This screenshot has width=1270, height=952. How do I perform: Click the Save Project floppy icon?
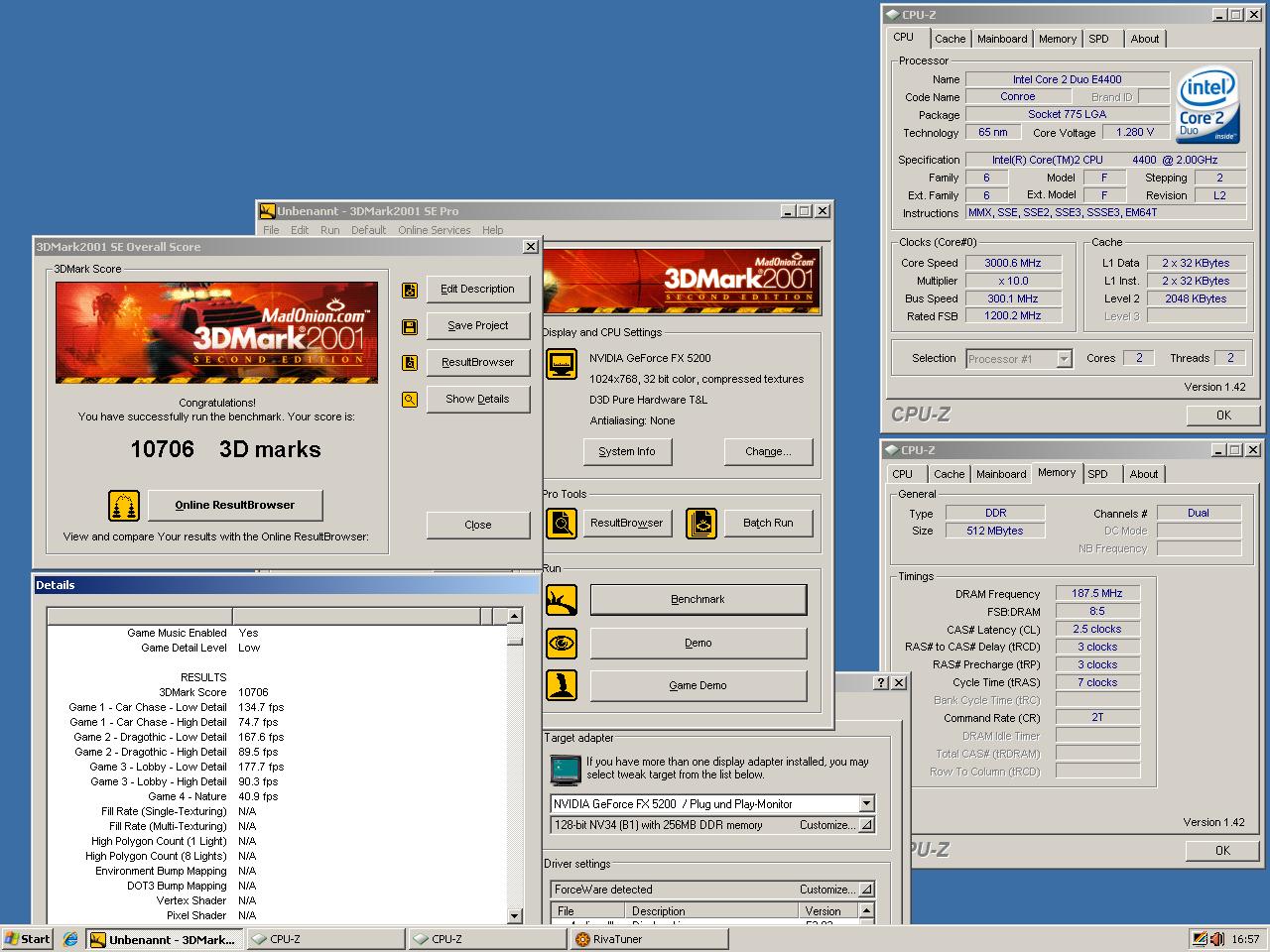click(x=409, y=326)
